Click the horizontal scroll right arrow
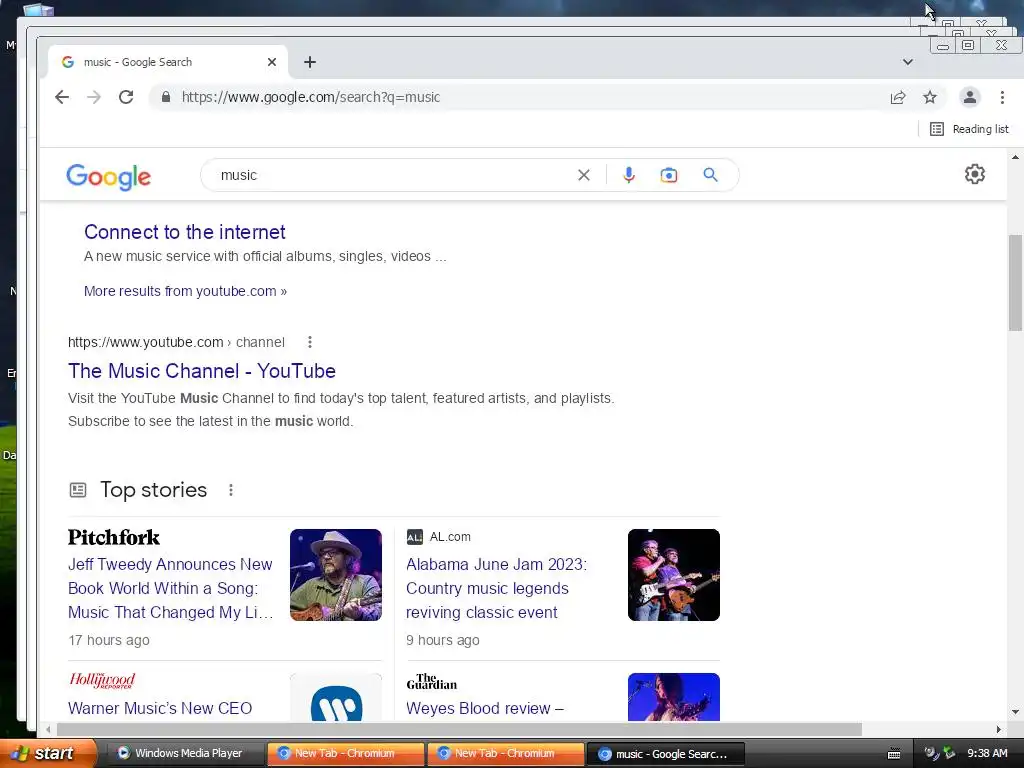The width and height of the screenshot is (1024, 768). pos(999,729)
